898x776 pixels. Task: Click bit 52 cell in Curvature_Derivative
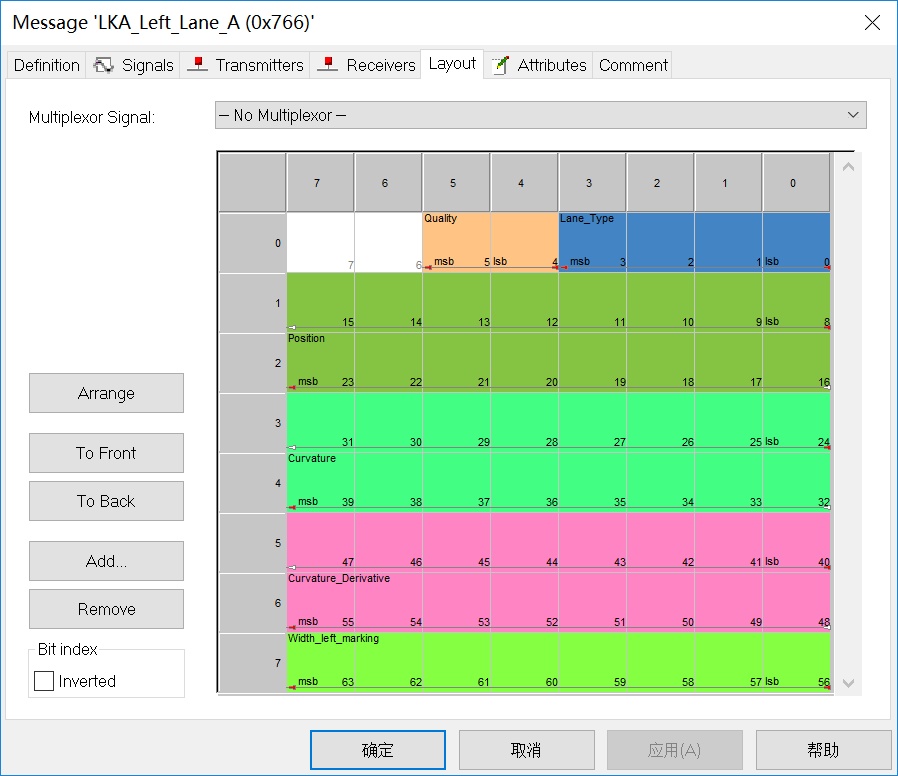click(x=525, y=602)
